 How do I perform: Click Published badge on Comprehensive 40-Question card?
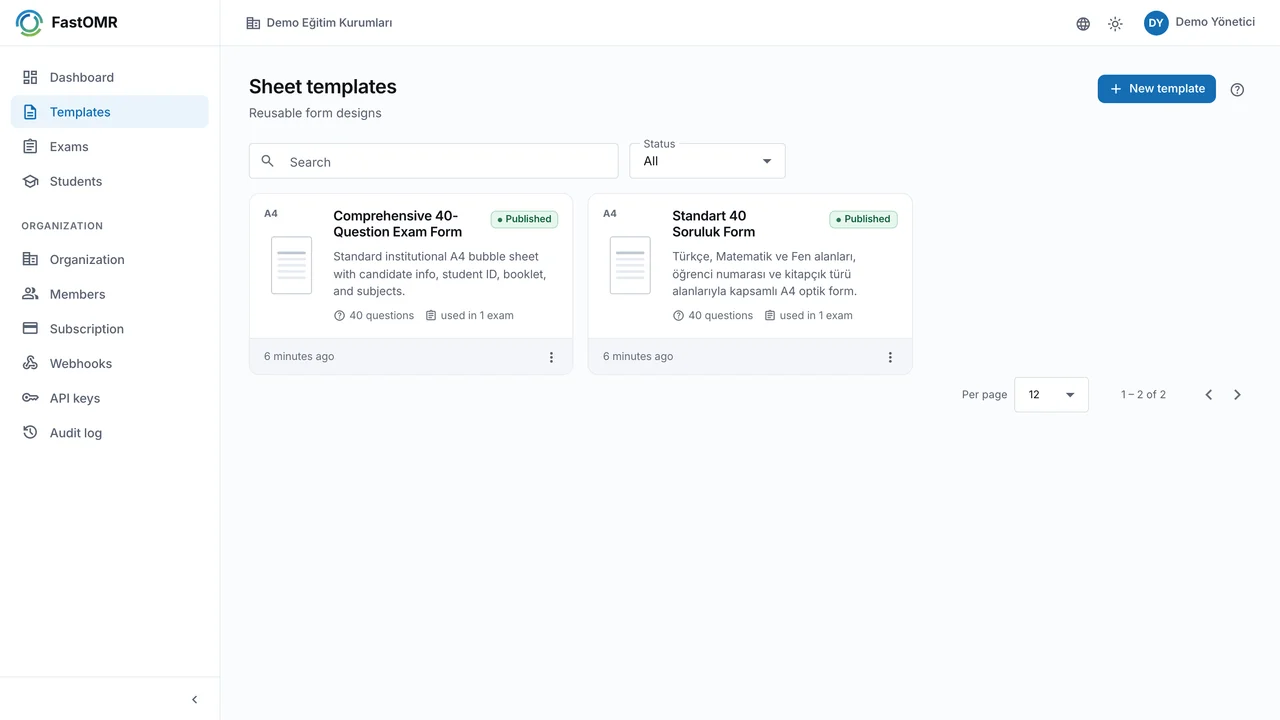[525, 219]
